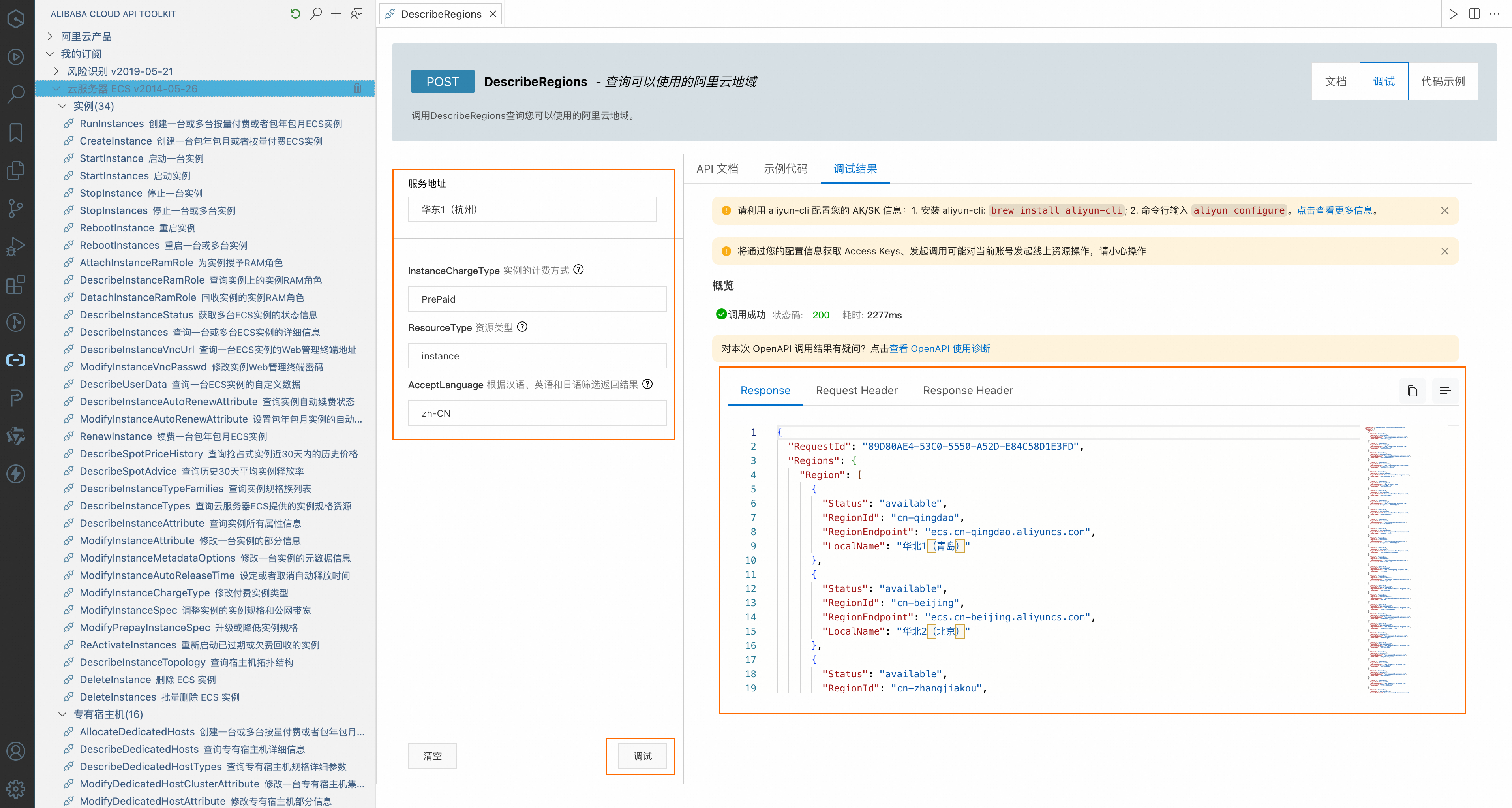Click the plus icon to add subscription
The width and height of the screenshot is (1512, 808).
pyautogui.click(x=336, y=13)
